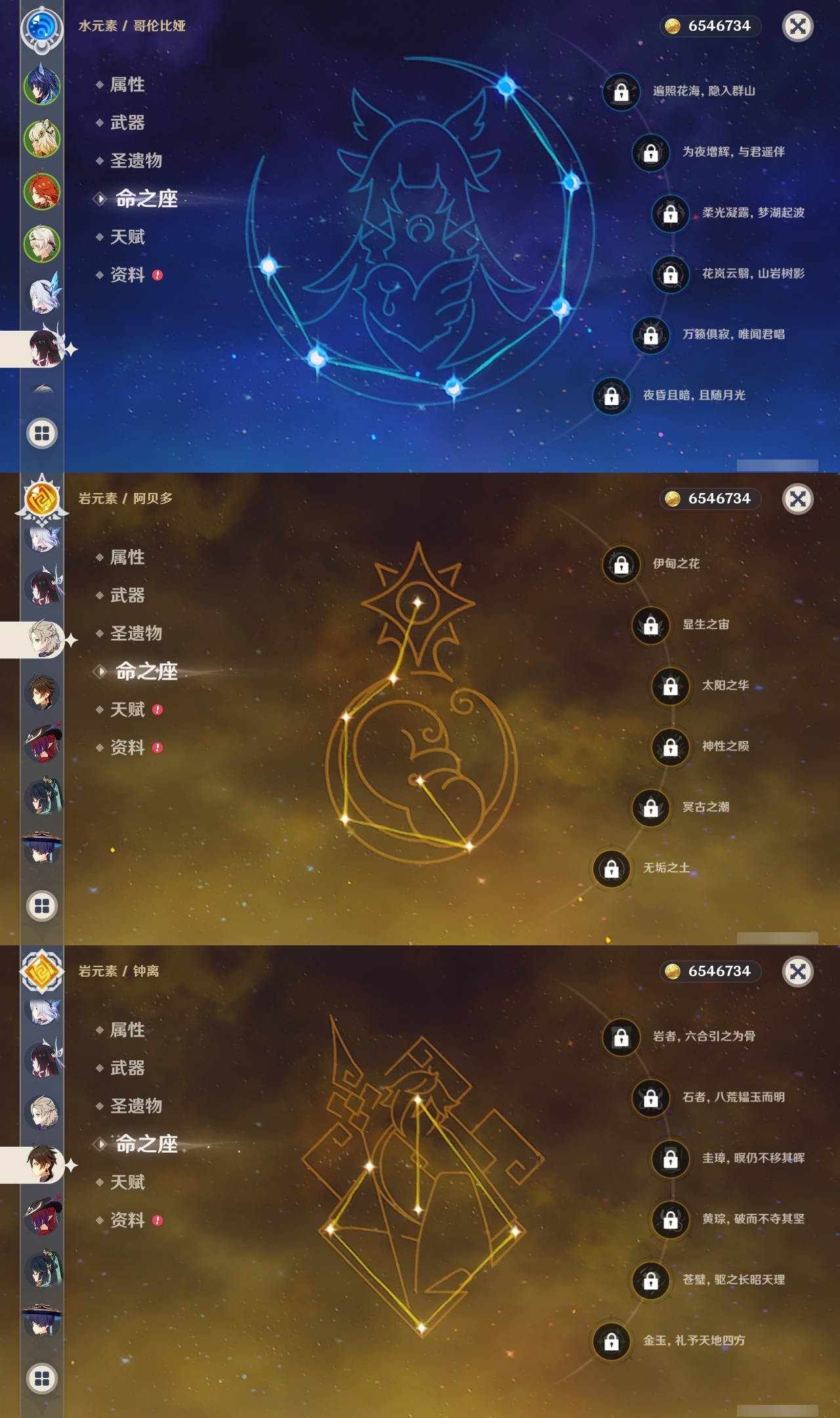This screenshot has width=840, height=1418.
Task: Close the 阿贝多 constellation screen
Action: 798,499
